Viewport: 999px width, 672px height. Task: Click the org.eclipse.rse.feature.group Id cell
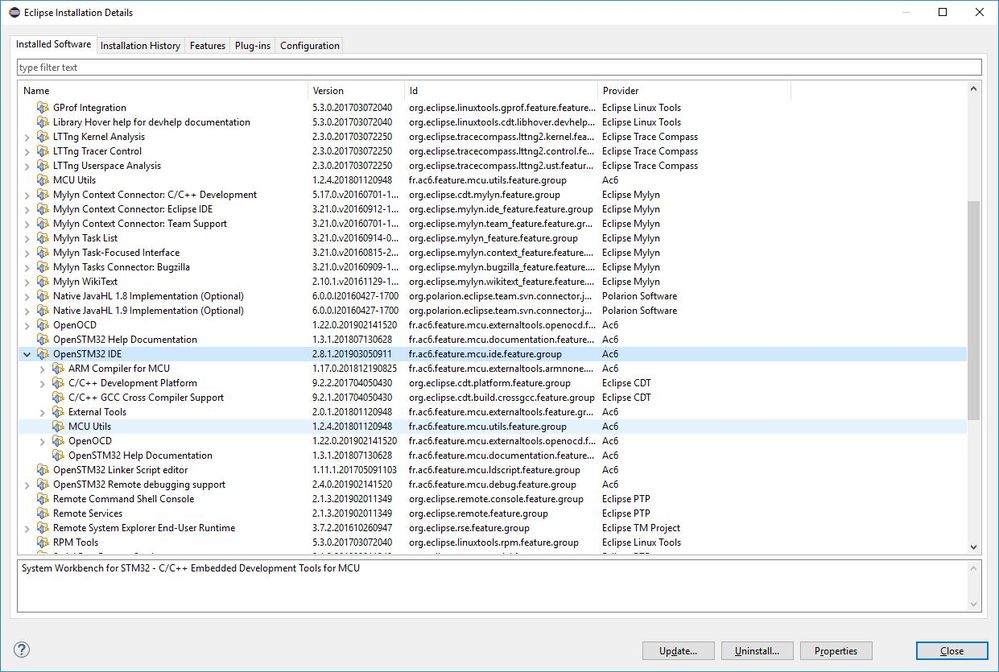(469, 528)
